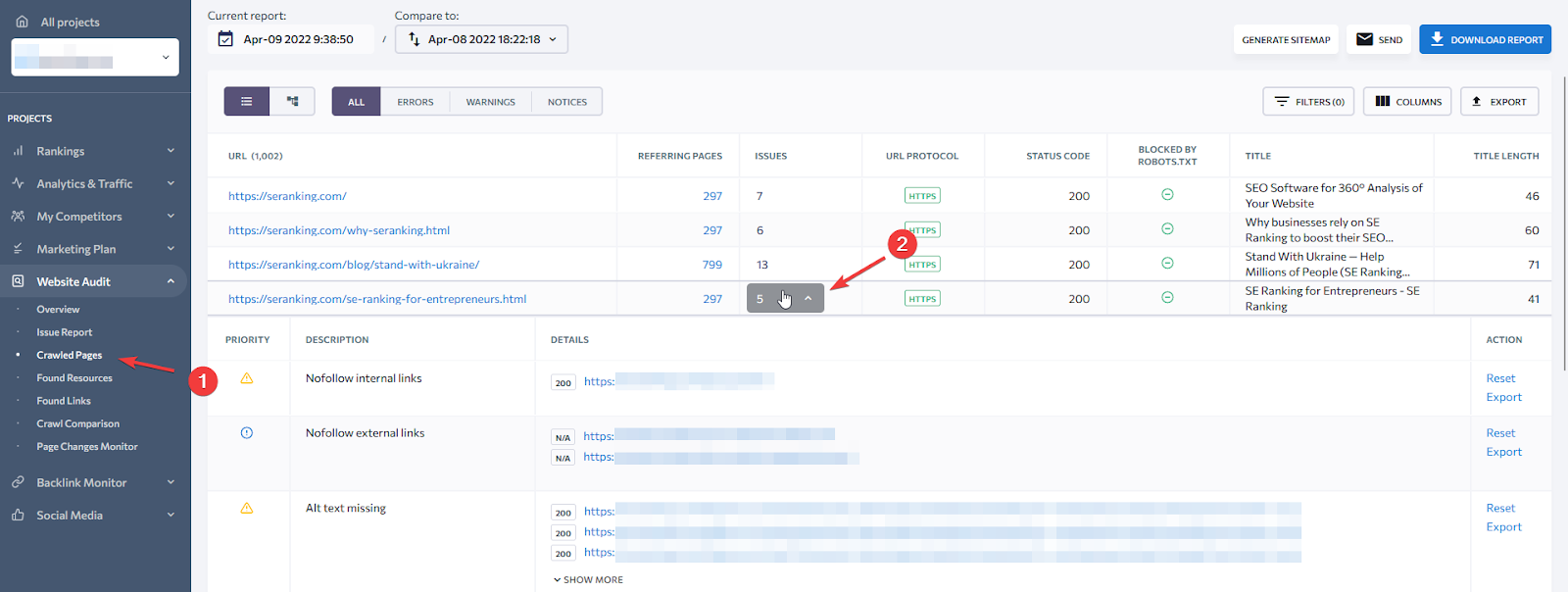Export the Alt text missing issue

(1504, 526)
